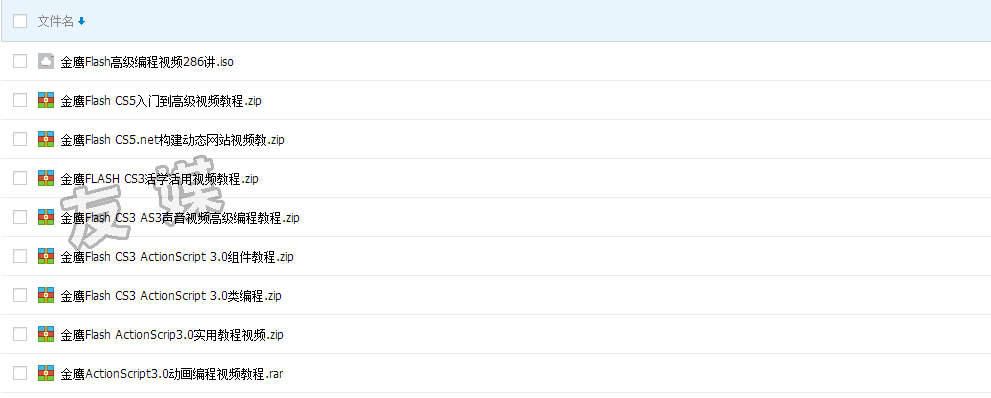This screenshot has width=991, height=398.
Task: Click the 金鹰Flash ActionScrip3.0实用教程视频.zip name
Action: tap(172, 335)
